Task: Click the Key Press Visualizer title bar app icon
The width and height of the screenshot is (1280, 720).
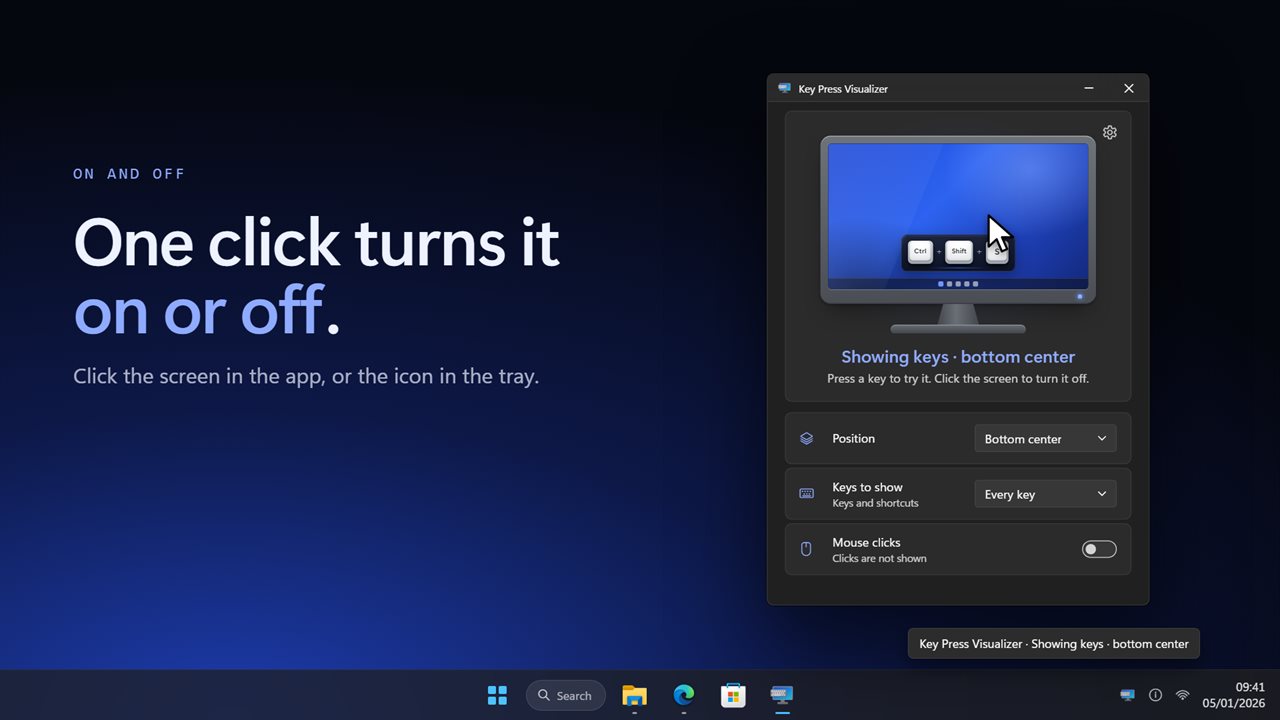Action: [785, 88]
